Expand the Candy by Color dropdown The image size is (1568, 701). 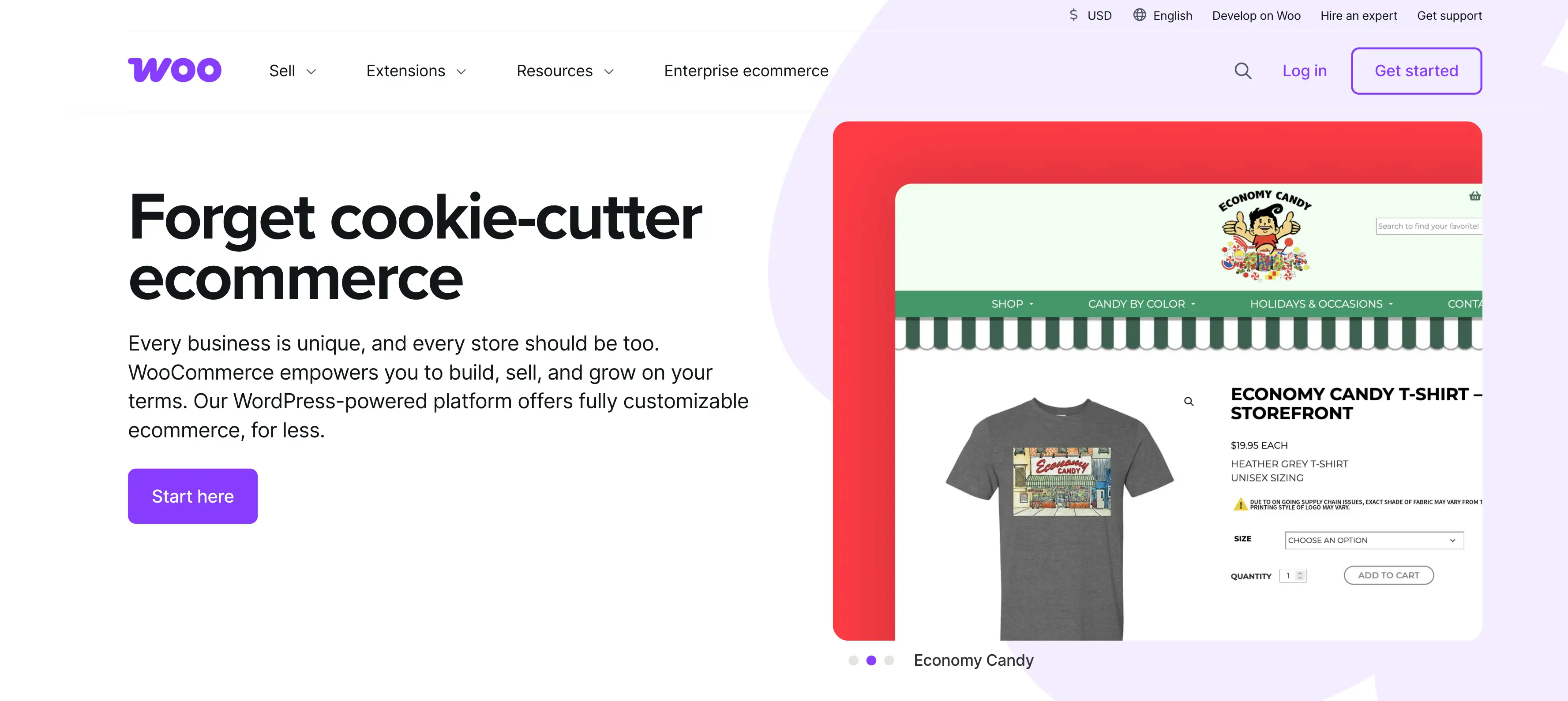pos(1193,304)
